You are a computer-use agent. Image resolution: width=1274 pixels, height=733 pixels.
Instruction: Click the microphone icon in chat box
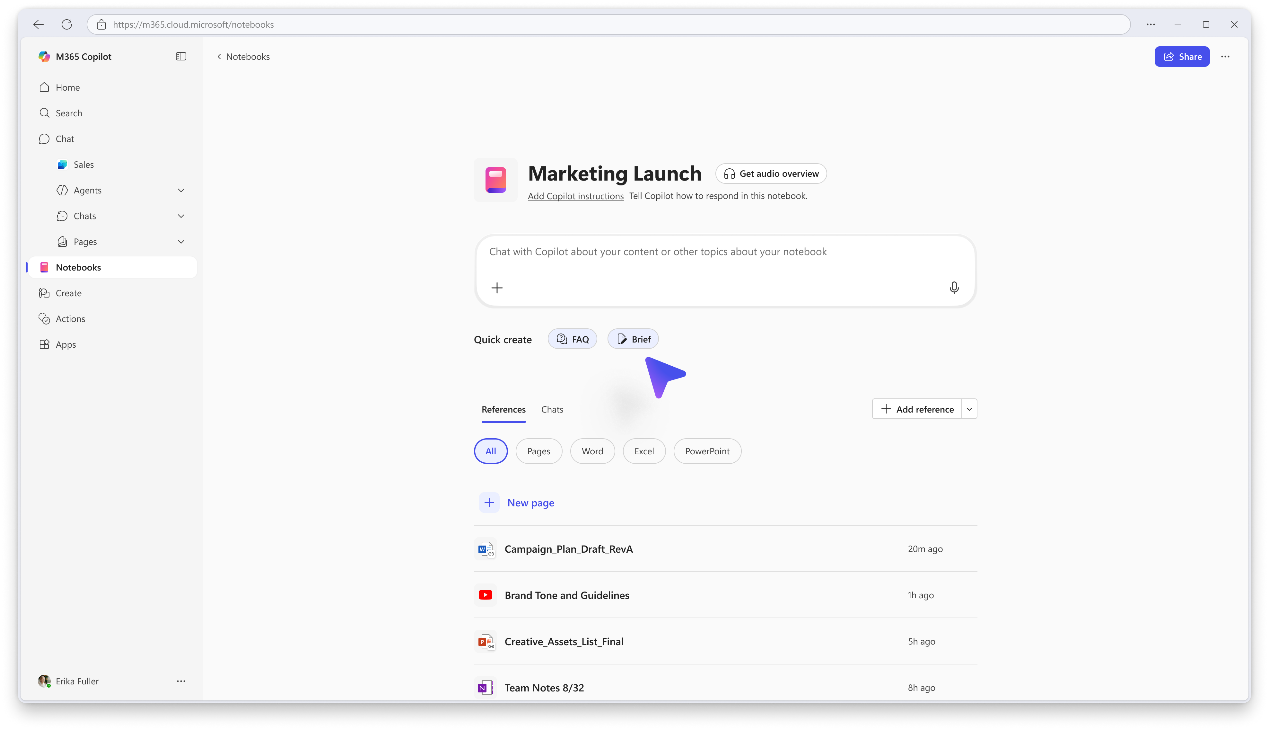coord(954,288)
